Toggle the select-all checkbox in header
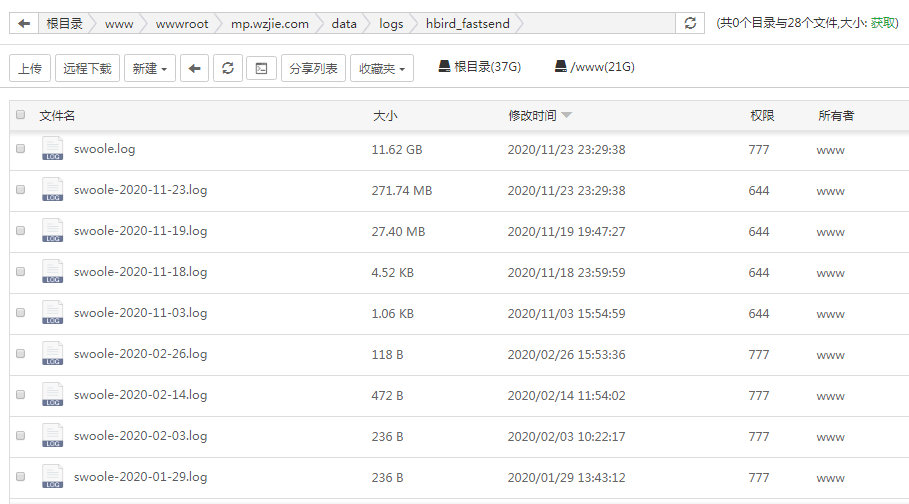 20,115
